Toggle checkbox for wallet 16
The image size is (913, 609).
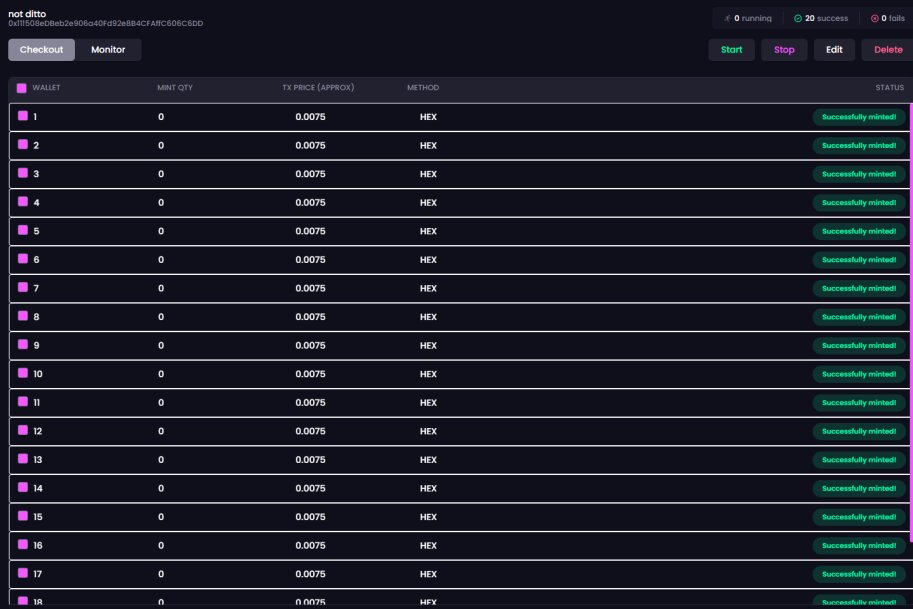coord(23,544)
